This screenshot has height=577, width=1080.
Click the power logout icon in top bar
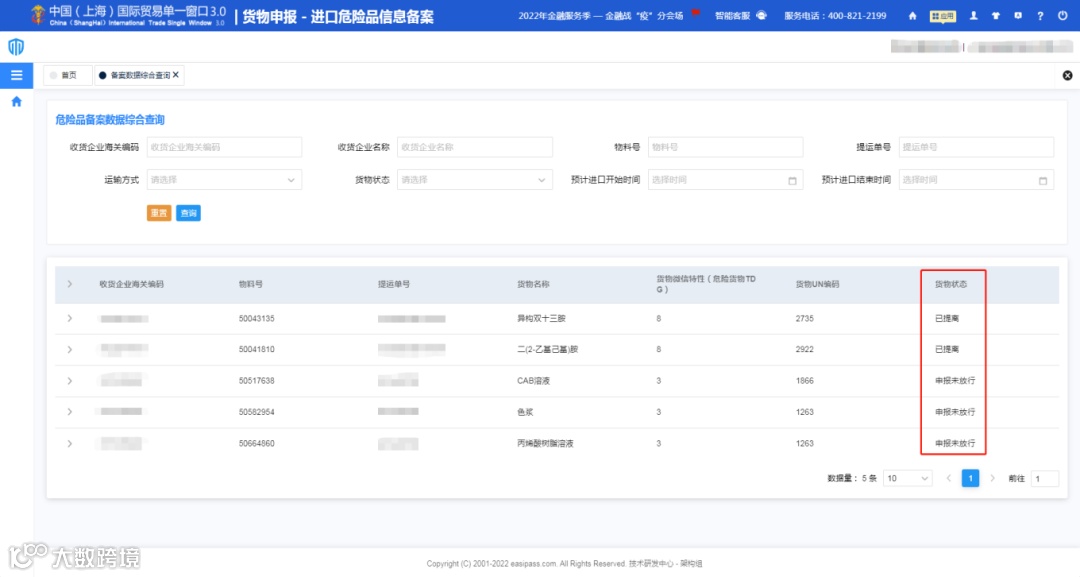point(1062,16)
